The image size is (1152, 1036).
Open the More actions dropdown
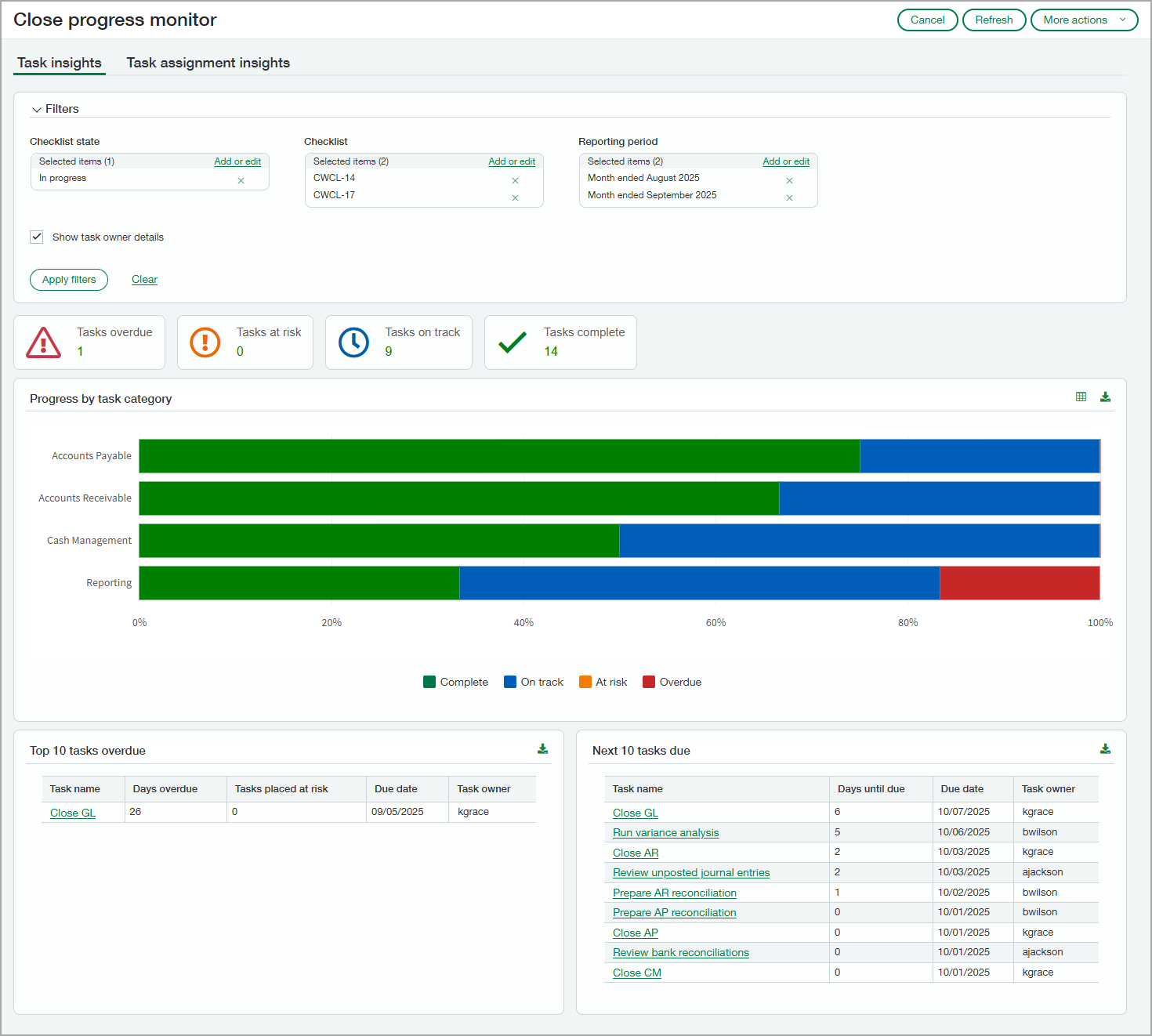pos(1085,20)
